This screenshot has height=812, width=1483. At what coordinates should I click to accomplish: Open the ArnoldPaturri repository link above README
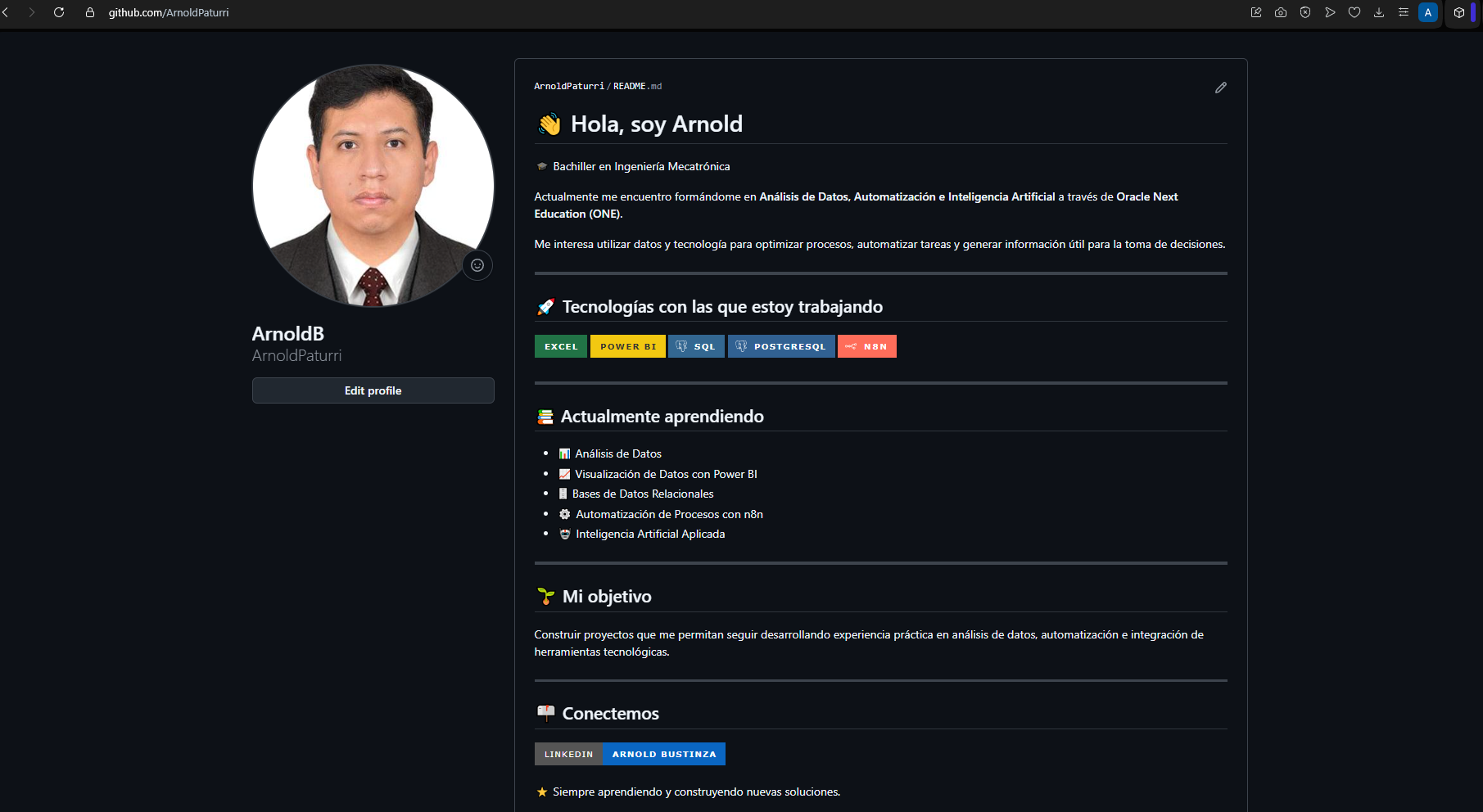point(569,86)
